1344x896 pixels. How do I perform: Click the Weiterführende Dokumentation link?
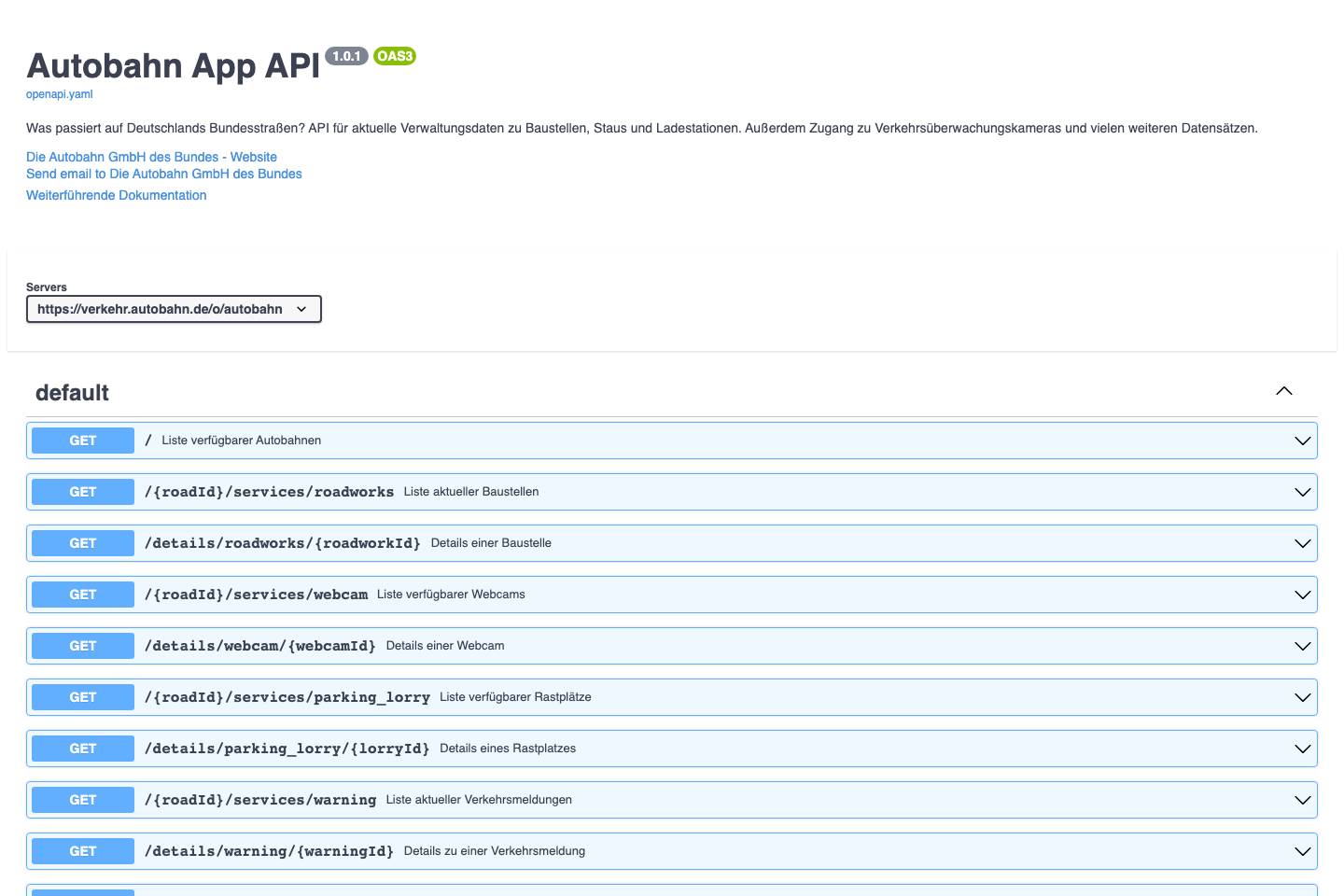pyautogui.click(x=116, y=195)
